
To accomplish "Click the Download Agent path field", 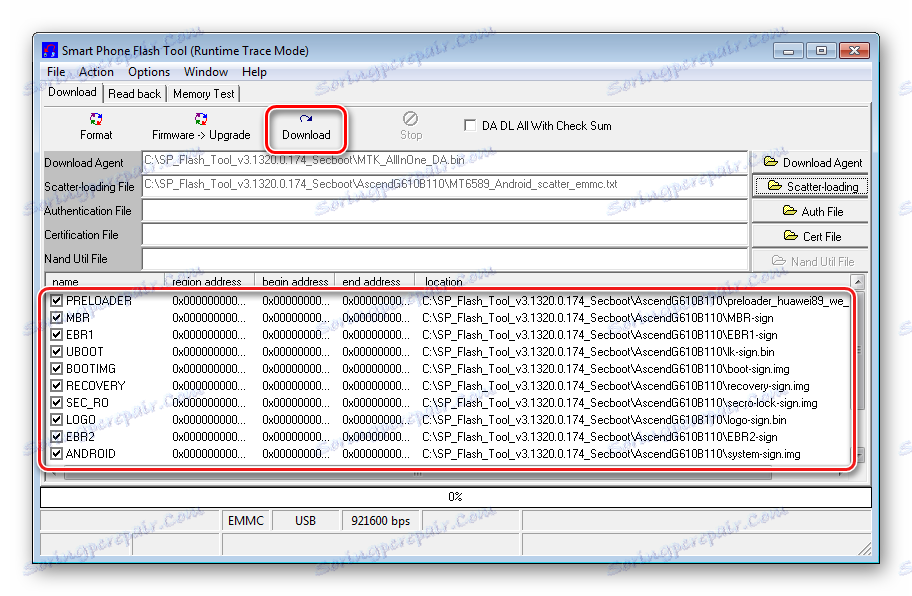I will pos(444,161).
